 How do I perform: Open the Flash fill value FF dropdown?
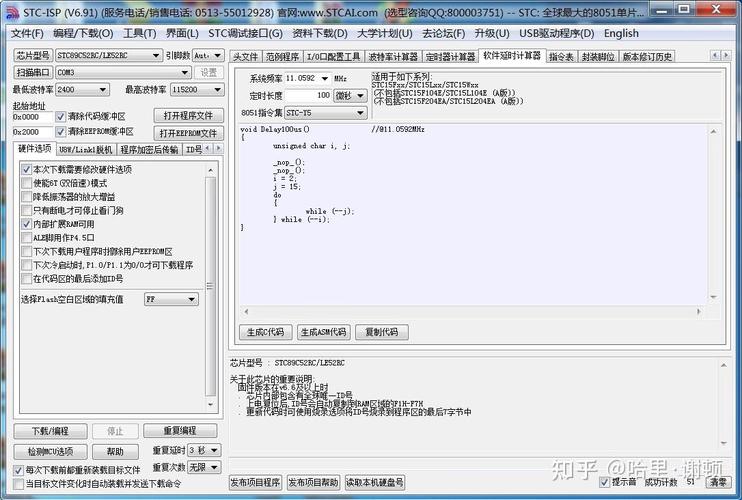point(171,299)
